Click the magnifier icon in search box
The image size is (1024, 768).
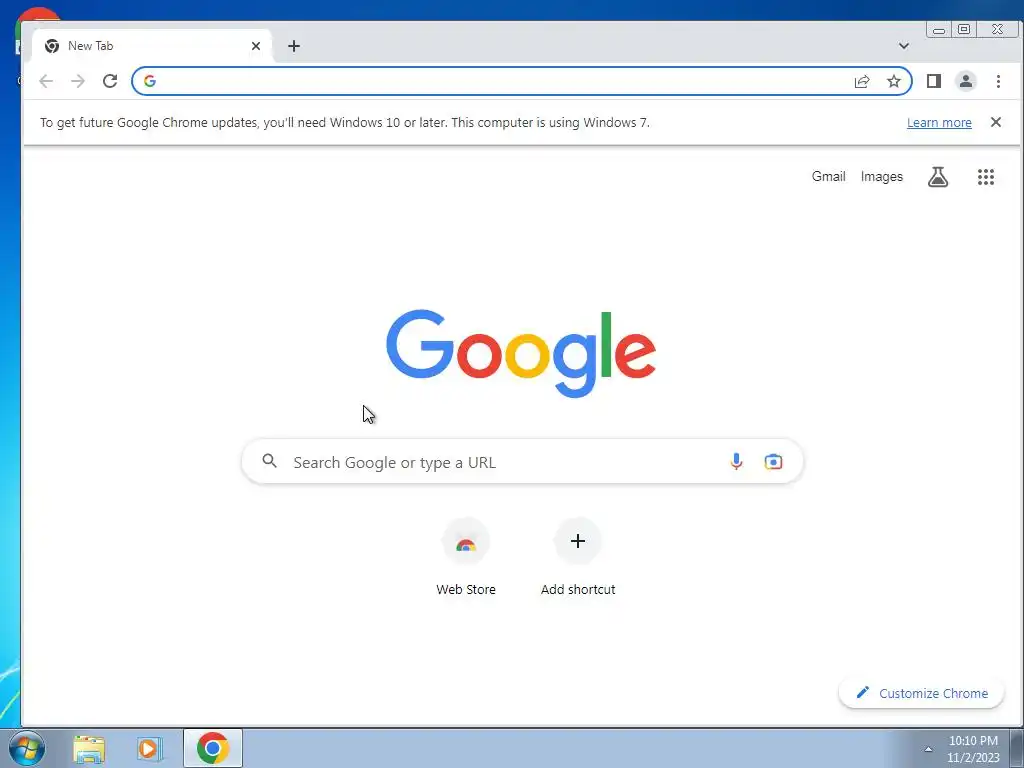point(270,462)
